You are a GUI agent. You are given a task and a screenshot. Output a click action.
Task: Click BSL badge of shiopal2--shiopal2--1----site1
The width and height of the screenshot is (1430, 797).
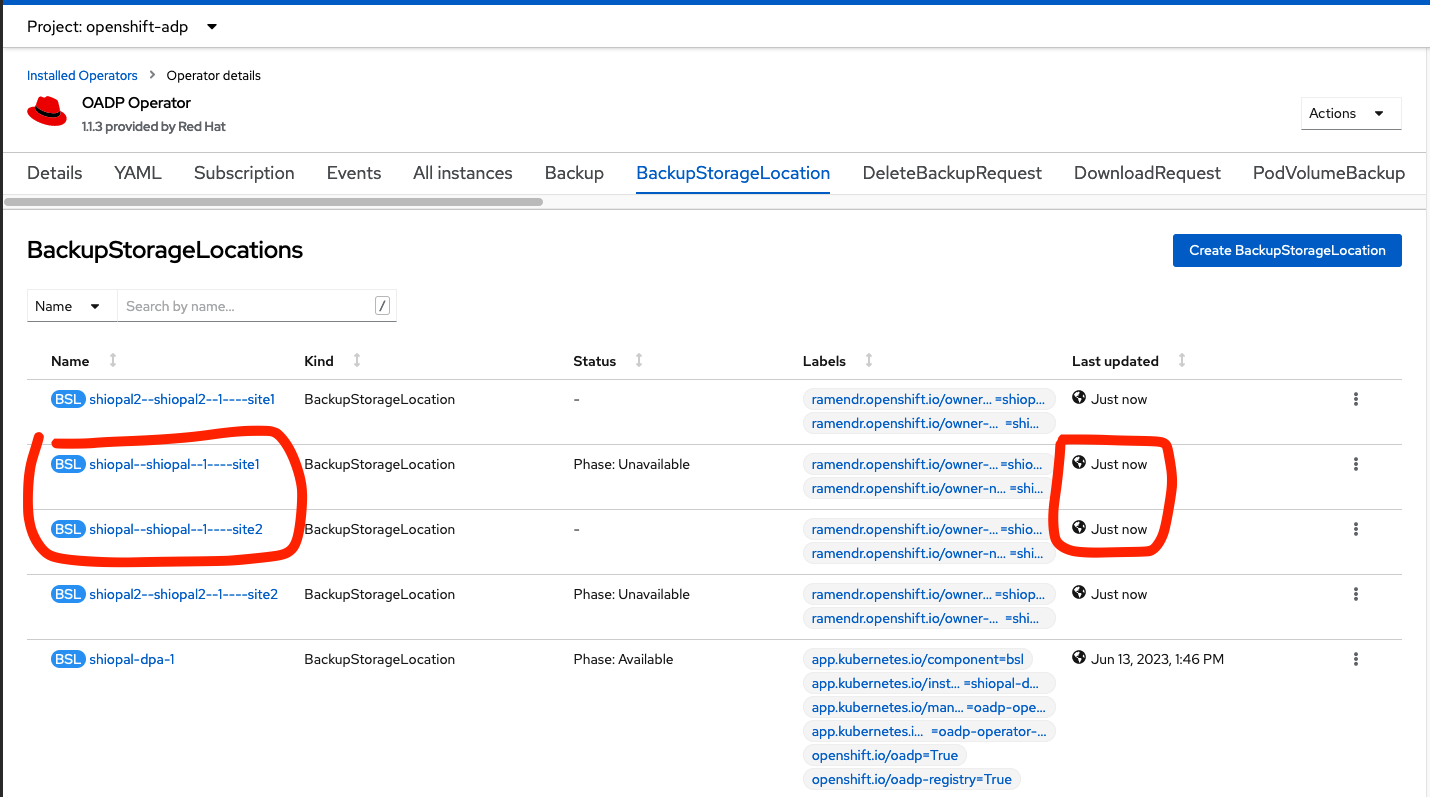coord(68,399)
